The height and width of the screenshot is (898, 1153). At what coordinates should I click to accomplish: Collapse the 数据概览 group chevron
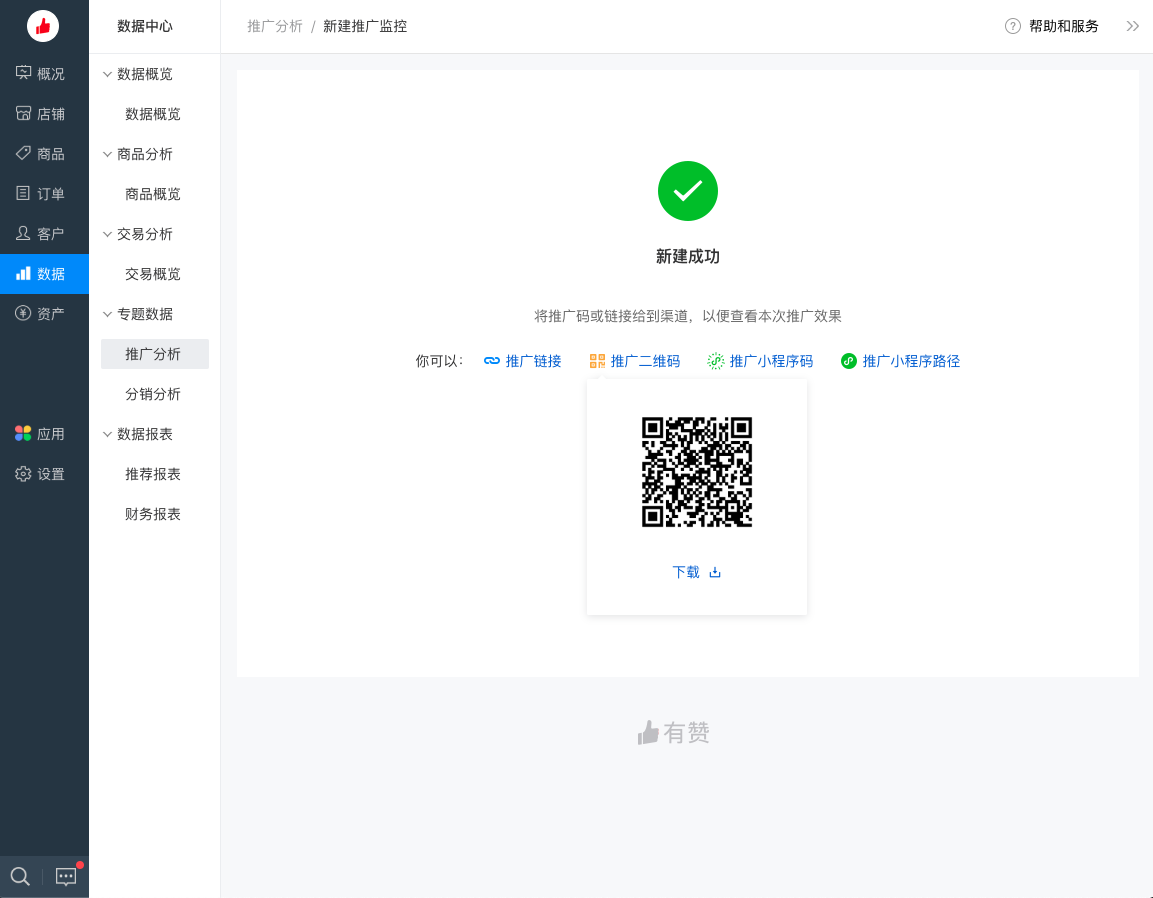[x=107, y=74]
